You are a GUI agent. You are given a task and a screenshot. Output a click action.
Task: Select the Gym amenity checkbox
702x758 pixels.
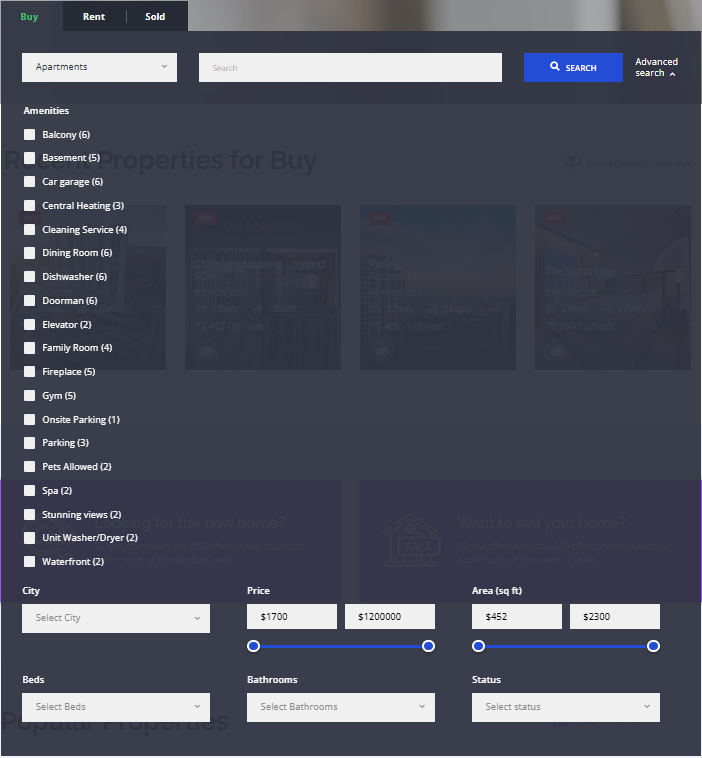click(x=30, y=396)
